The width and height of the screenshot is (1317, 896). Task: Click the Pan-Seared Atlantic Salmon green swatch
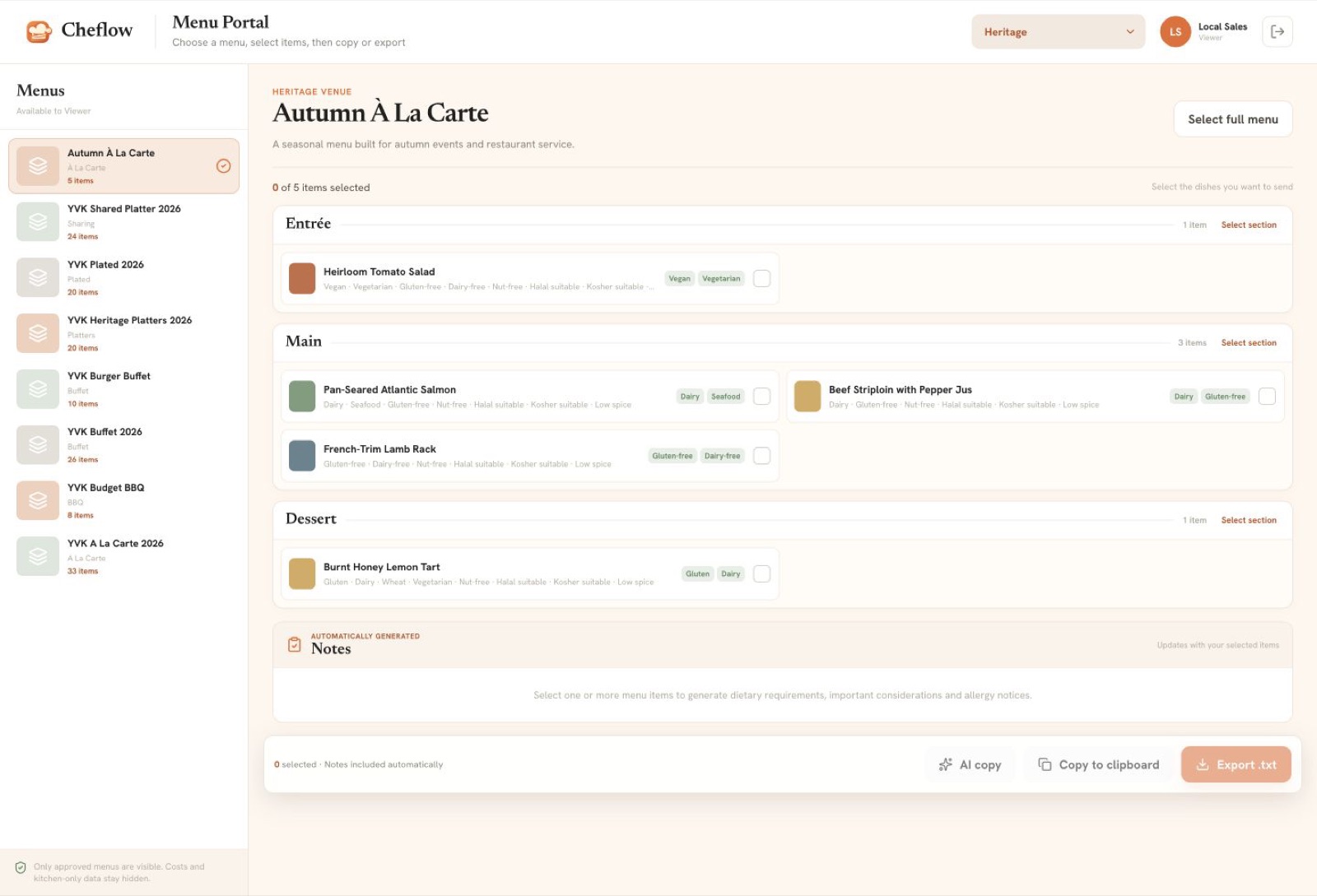point(302,397)
